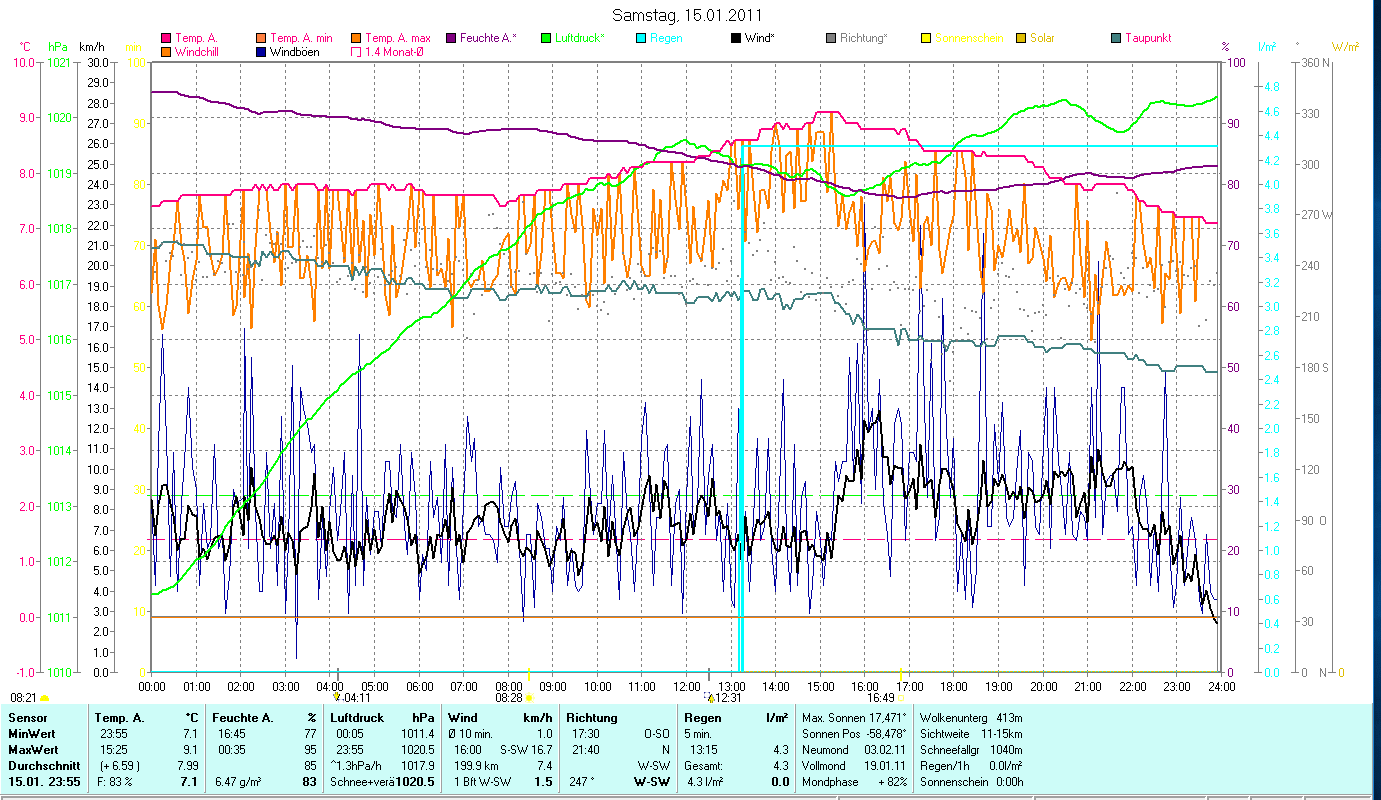Click the blue Windböen legend square
Screen dimensions: 1381x800
pos(261,51)
